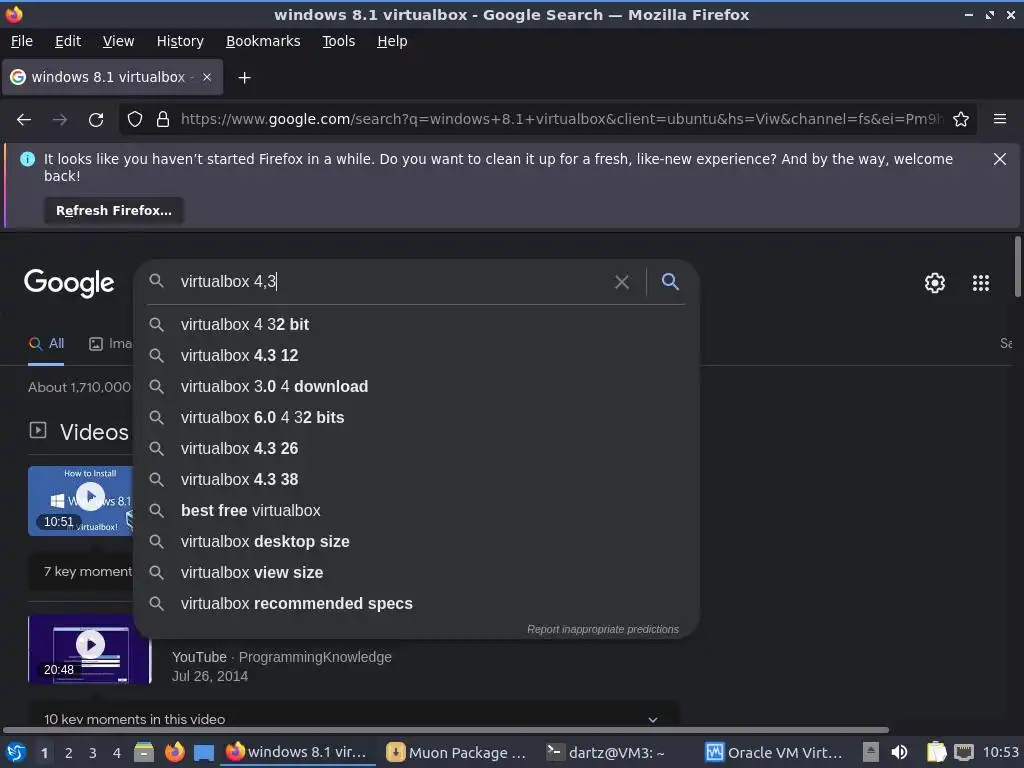Viewport: 1024px width, 768px height.
Task: Choose suggestion virtualbox 3.0 4 download
Action: coord(417,387)
